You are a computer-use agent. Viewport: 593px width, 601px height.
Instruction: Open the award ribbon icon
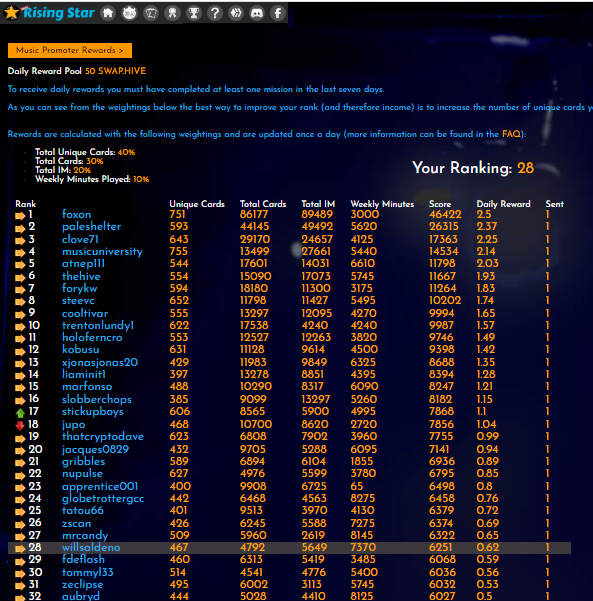(x=172, y=13)
